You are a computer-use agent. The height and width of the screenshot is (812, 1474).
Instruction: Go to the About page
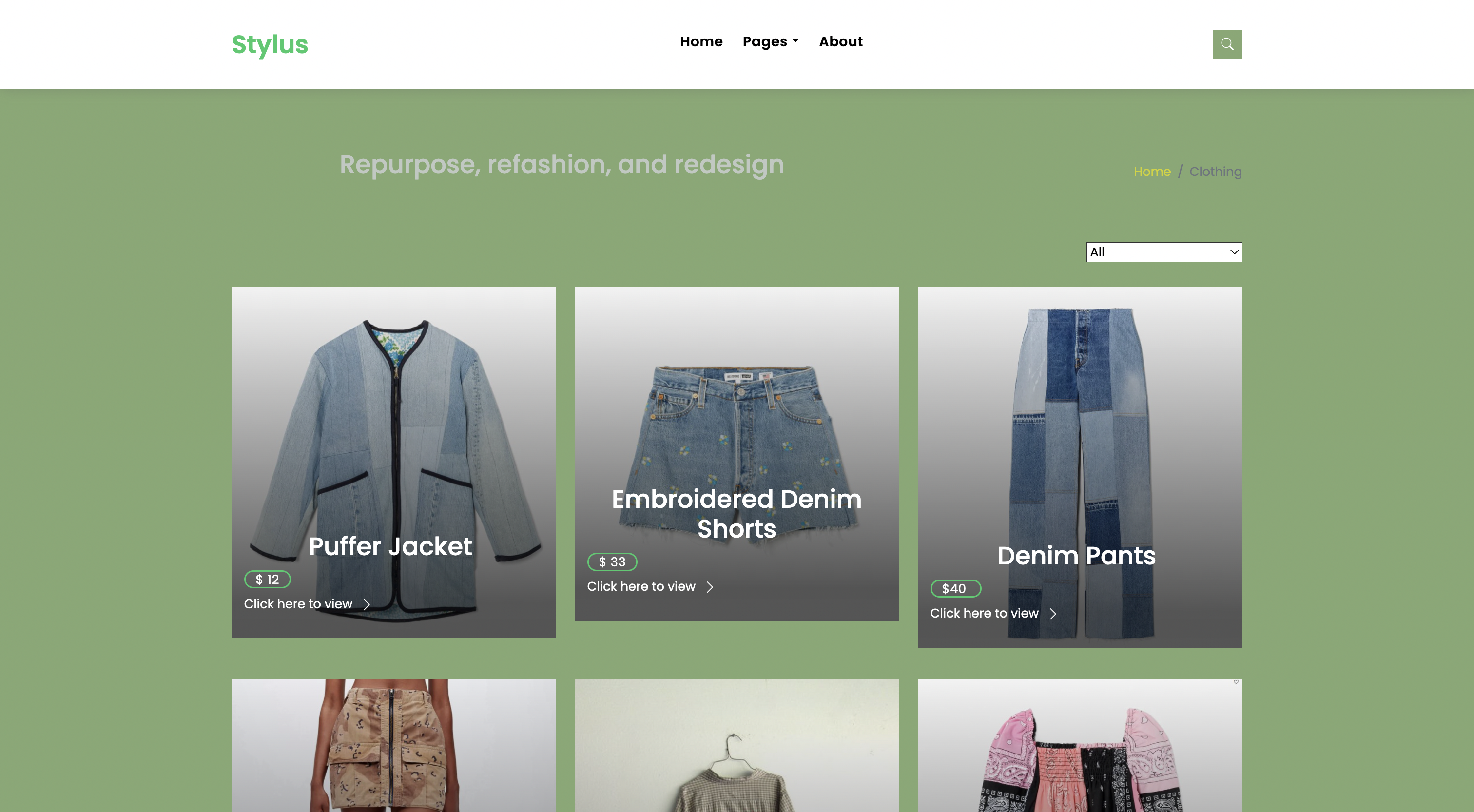point(840,42)
